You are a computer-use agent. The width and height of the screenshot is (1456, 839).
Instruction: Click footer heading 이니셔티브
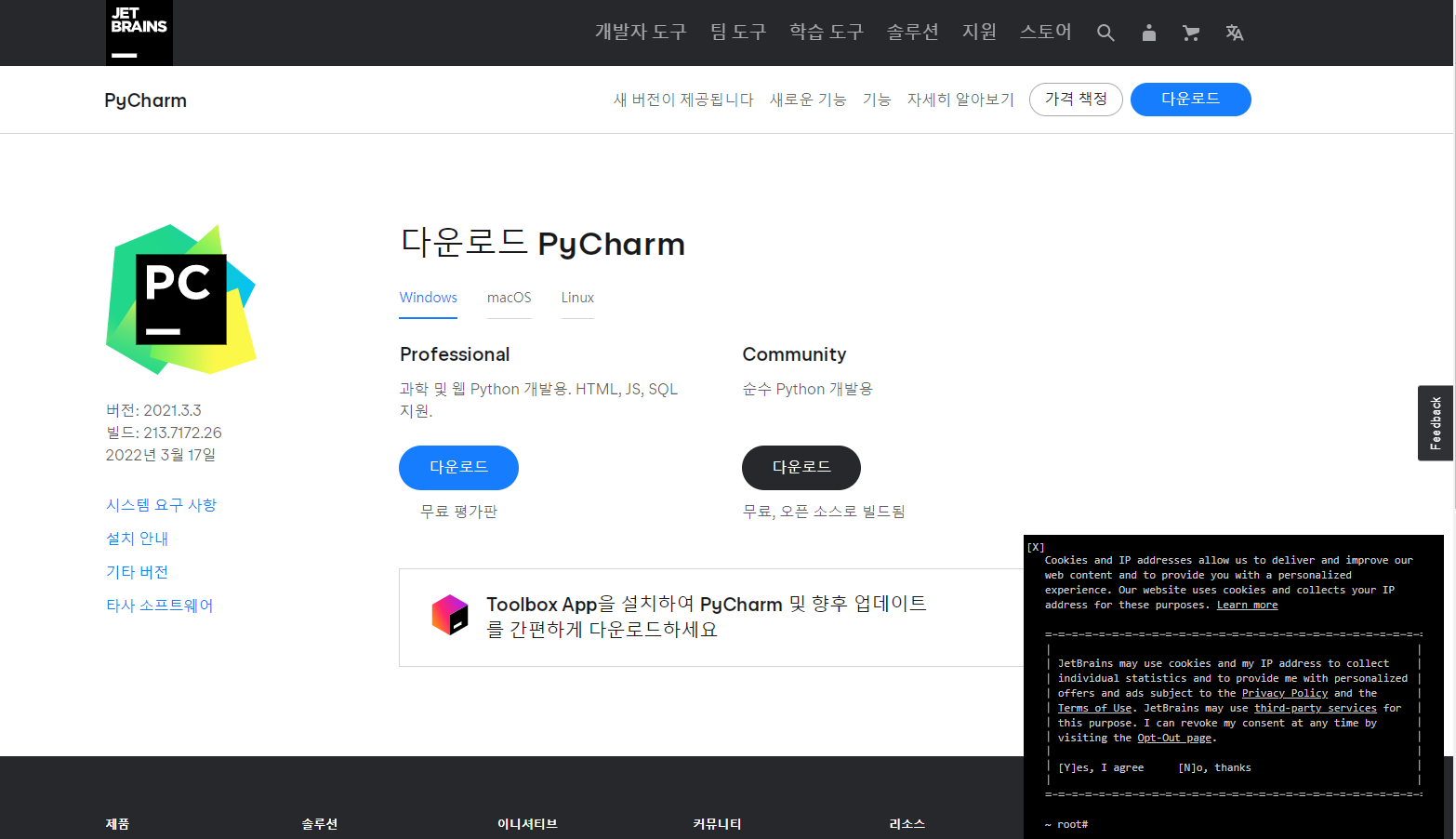[x=527, y=824]
